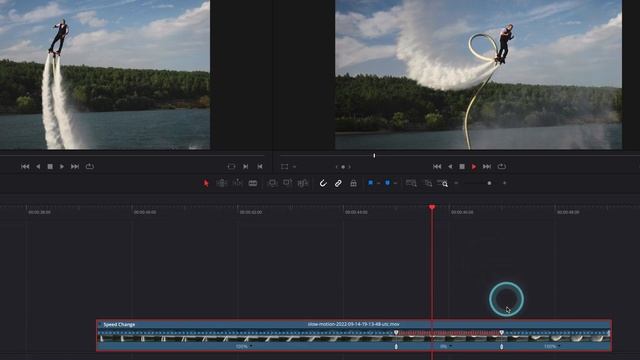
Task: Select the Dynamic Trim Mode tool
Action: coord(237,183)
